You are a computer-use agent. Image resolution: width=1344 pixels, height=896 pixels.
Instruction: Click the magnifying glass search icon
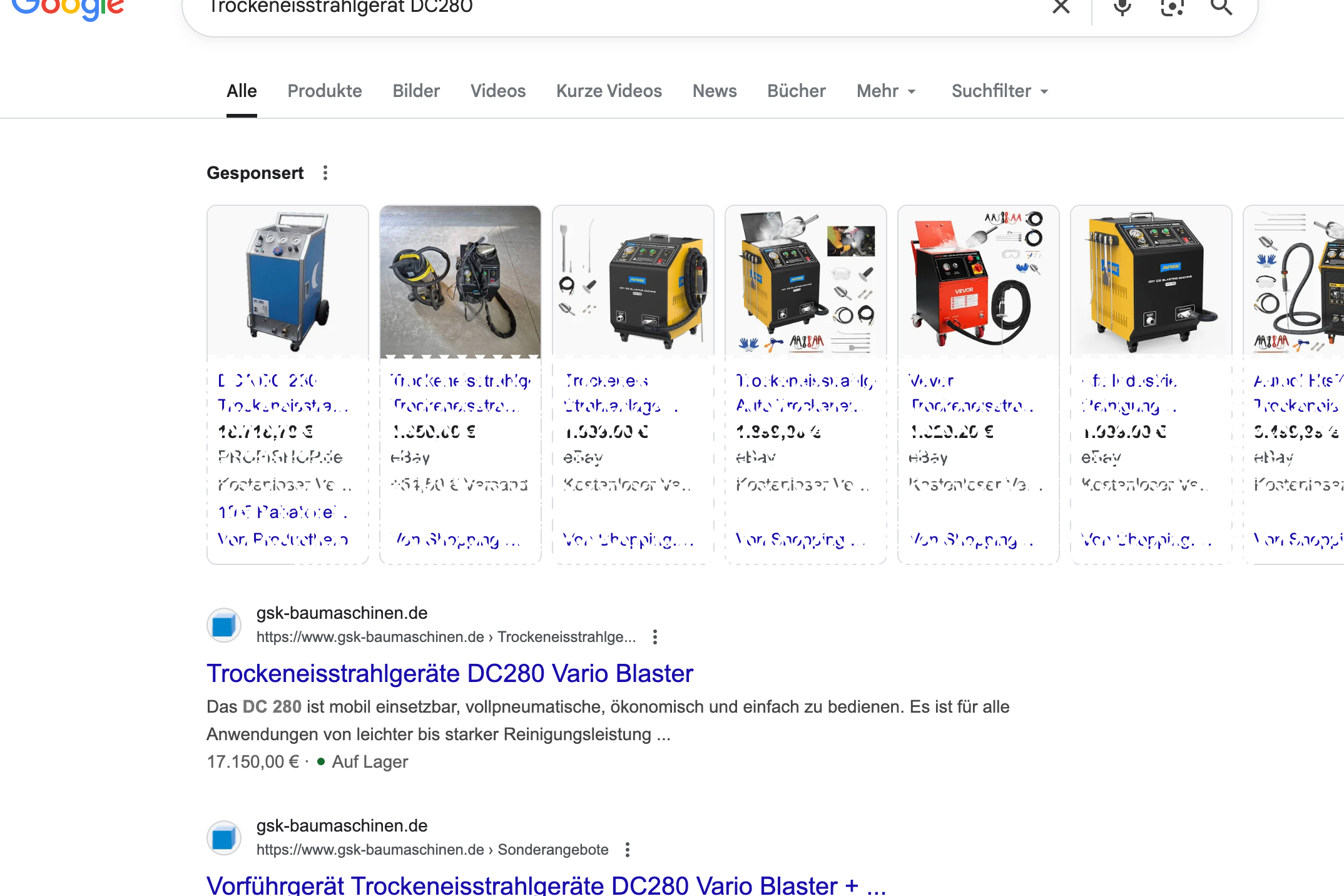coord(1221,7)
